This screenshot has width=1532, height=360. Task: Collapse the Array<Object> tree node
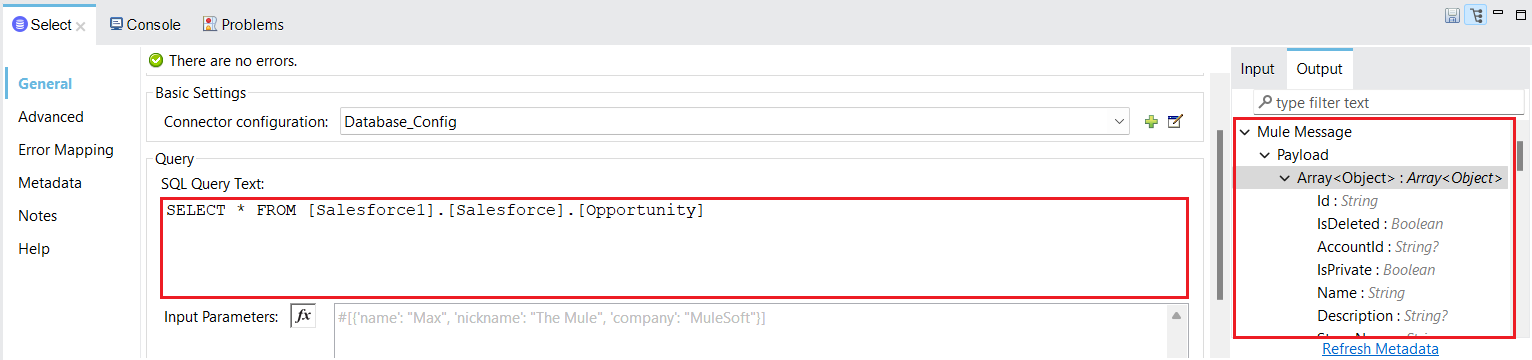click(x=1285, y=178)
